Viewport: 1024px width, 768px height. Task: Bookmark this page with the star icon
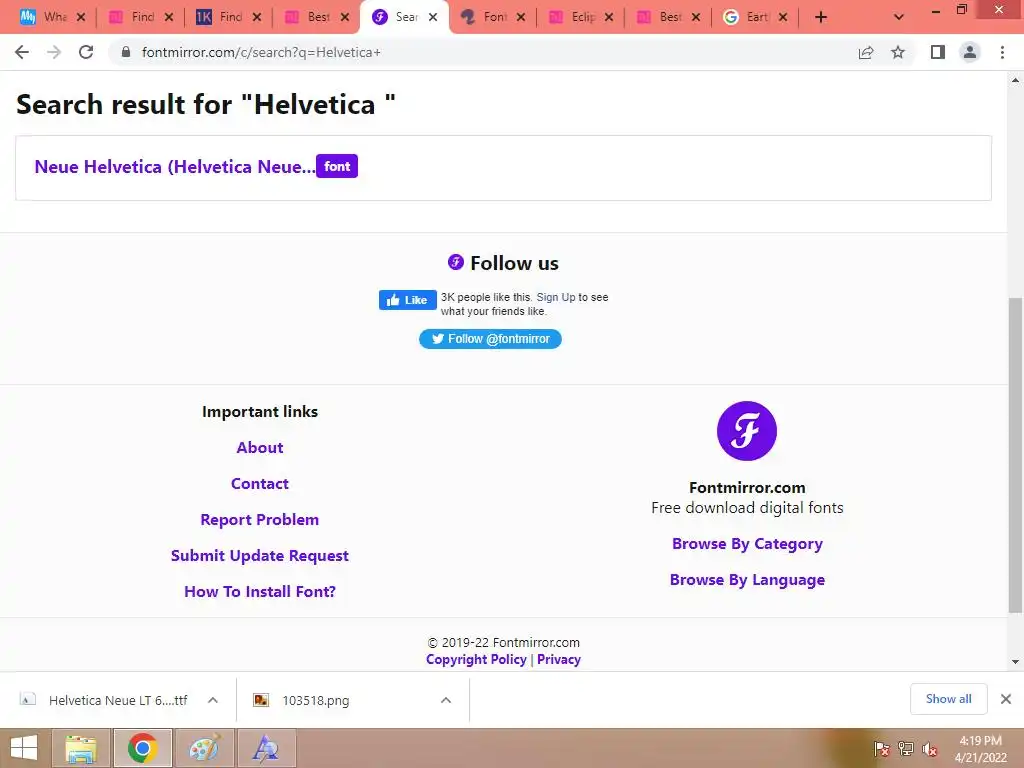pos(898,52)
